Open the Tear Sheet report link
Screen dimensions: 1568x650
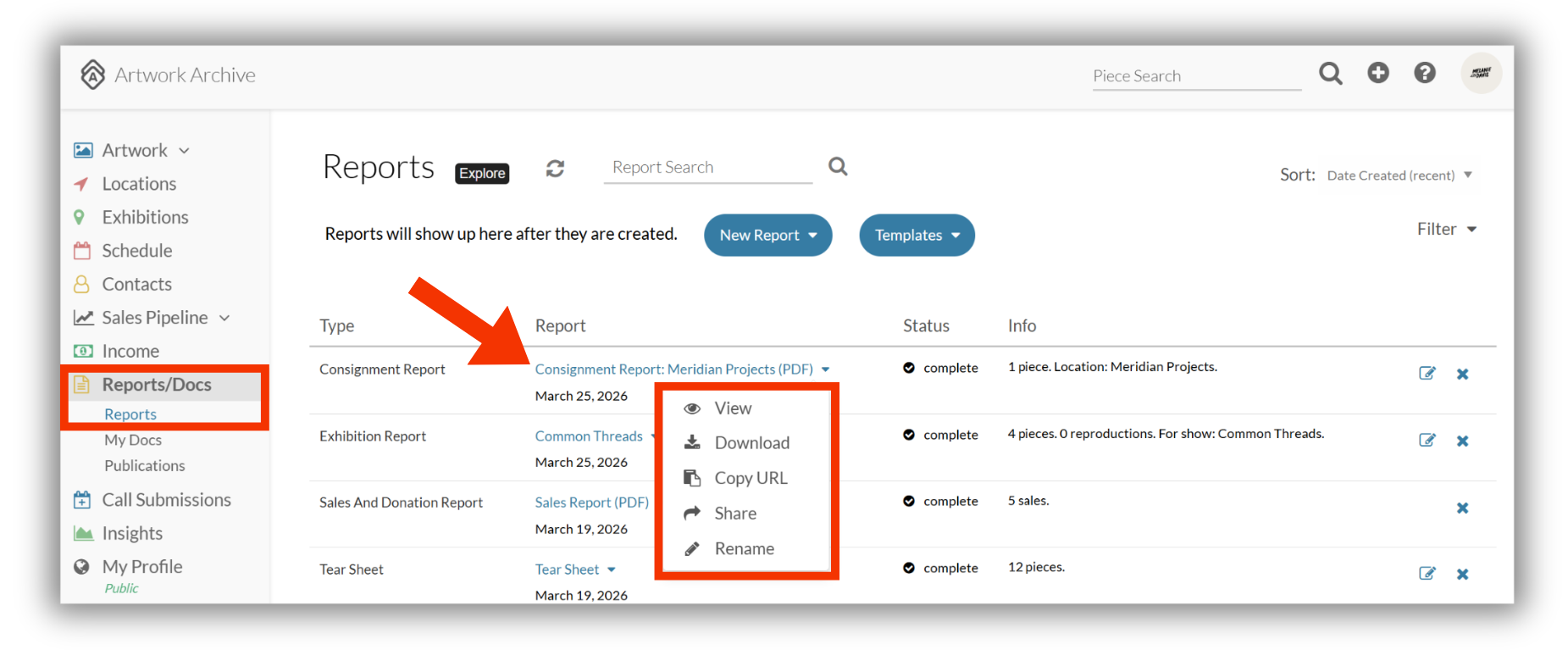tap(567, 569)
